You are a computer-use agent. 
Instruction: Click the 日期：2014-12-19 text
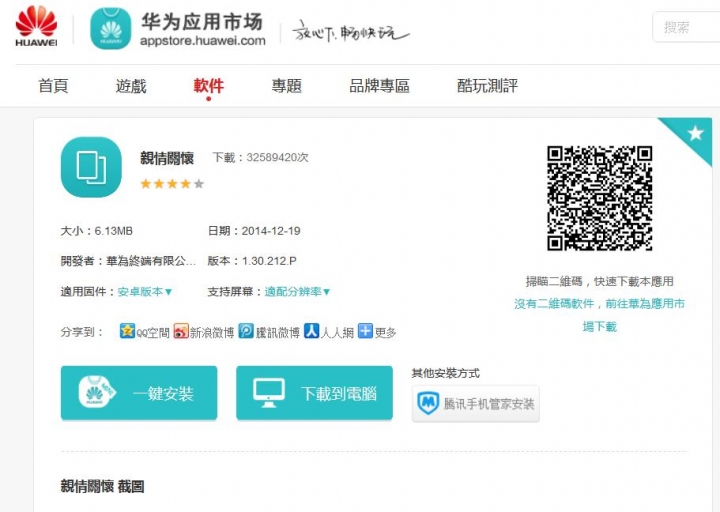click(x=254, y=231)
